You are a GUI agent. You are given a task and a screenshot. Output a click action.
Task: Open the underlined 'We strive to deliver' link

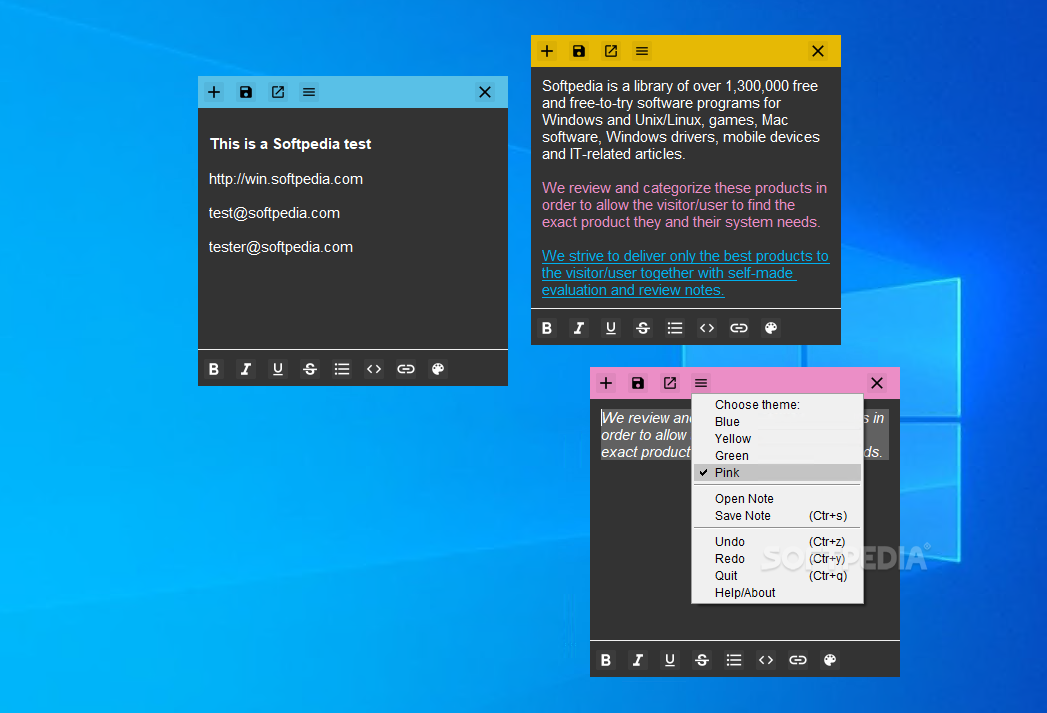pyautogui.click(x=685, y=273)
